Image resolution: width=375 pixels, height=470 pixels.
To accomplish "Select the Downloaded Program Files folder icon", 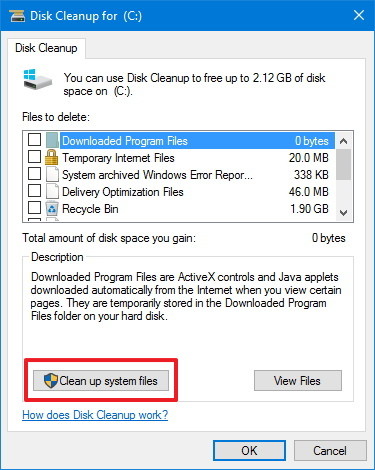I will point(52,140).
